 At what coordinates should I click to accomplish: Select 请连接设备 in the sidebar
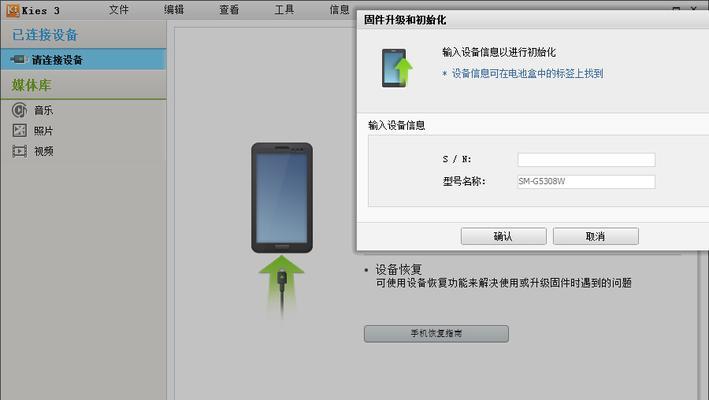click(x=84, y=60)
